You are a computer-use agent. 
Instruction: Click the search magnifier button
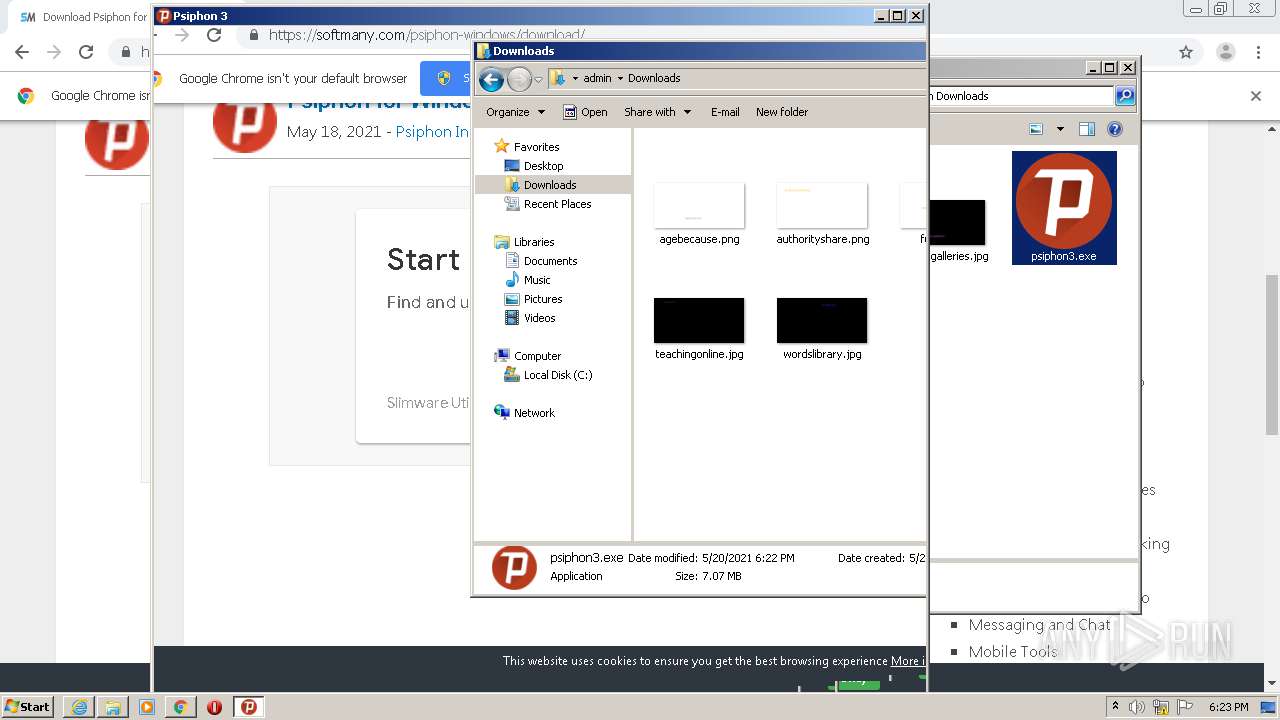click(1125, 96)
